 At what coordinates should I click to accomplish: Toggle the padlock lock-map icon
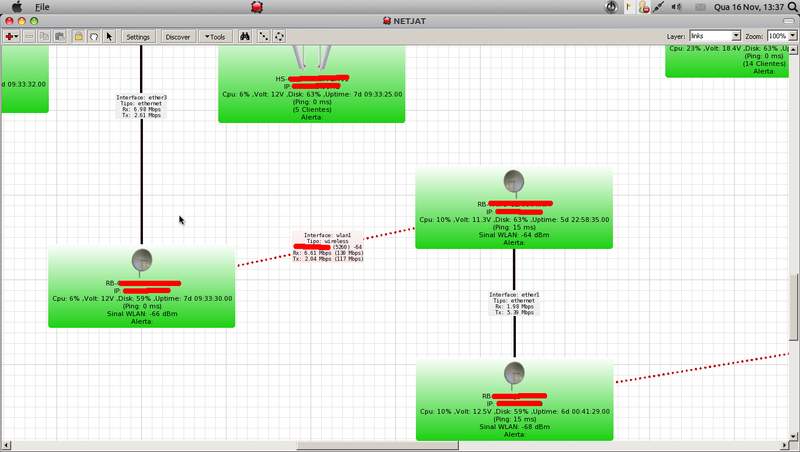[78, 36]
